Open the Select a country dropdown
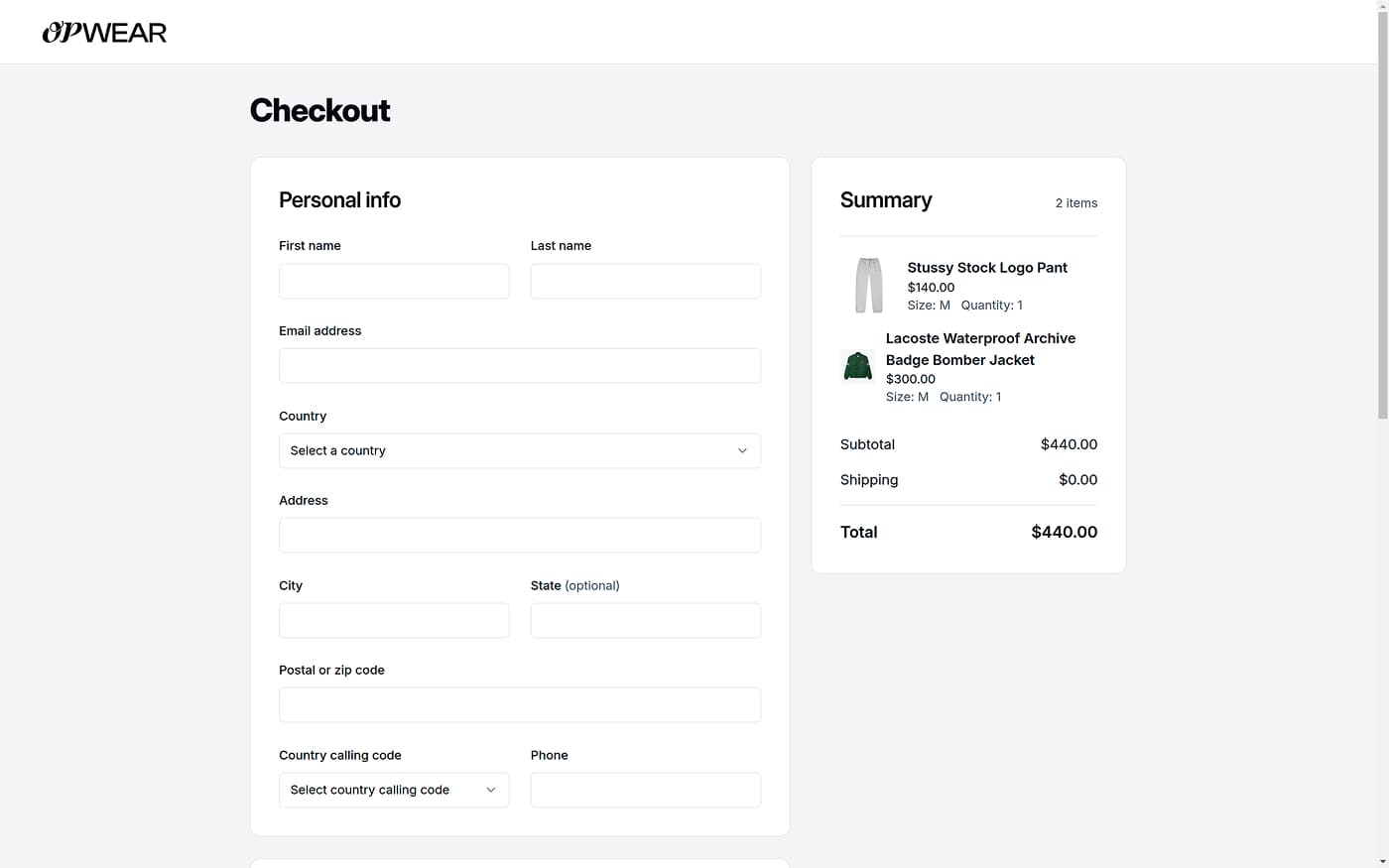Viewport: 1389px width, 868px height. click(520, 450)
